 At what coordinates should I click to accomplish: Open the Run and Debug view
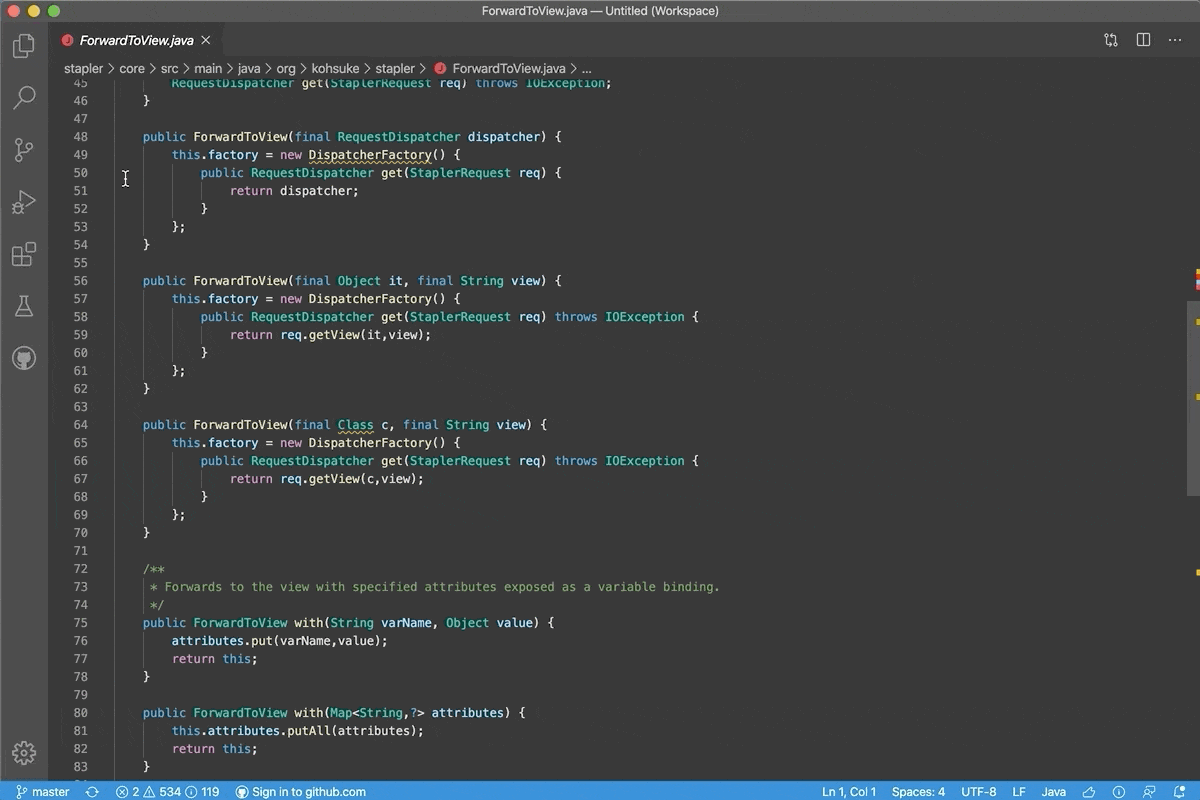coord(24,202)
